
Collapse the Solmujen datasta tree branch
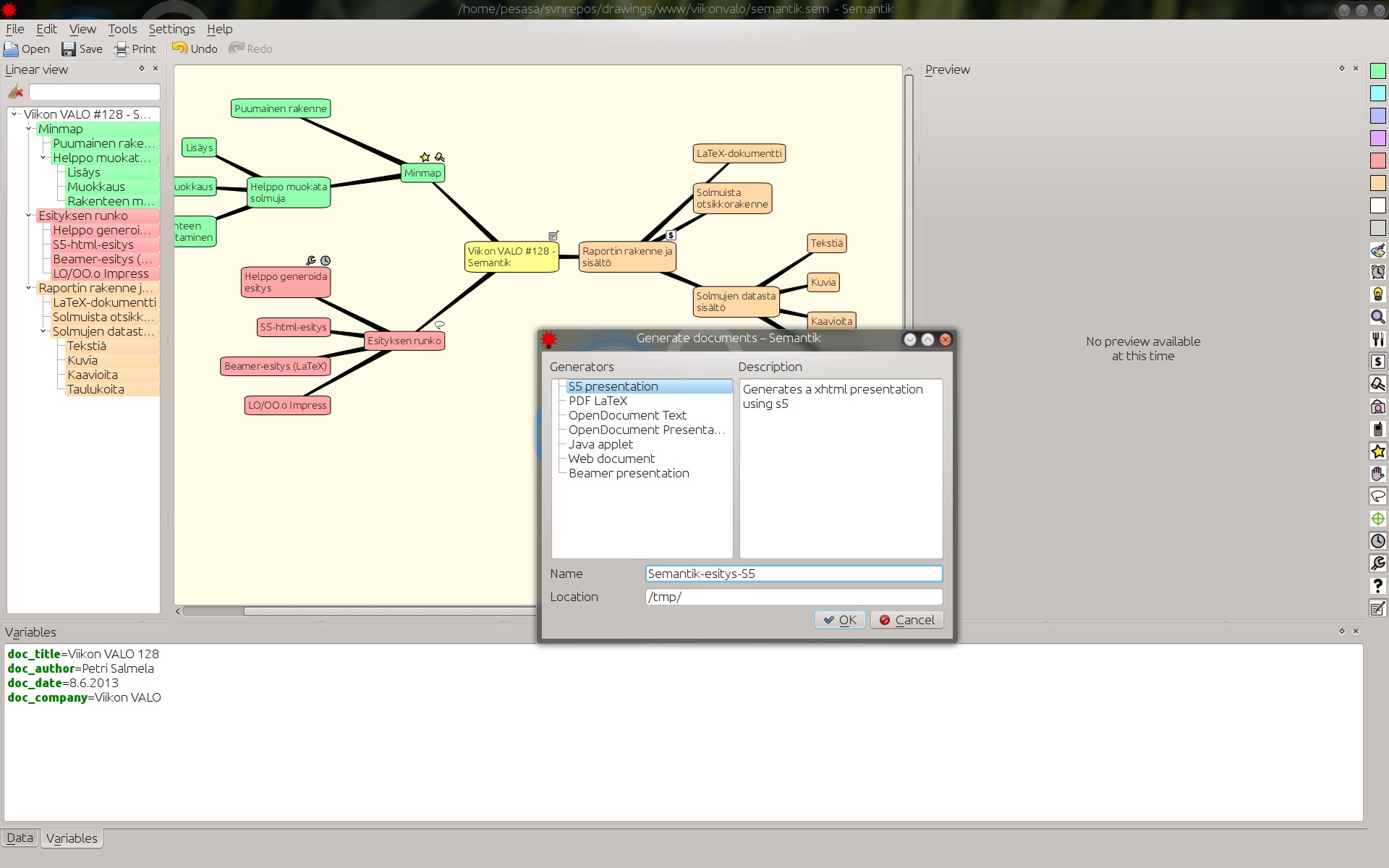[43, 331]
